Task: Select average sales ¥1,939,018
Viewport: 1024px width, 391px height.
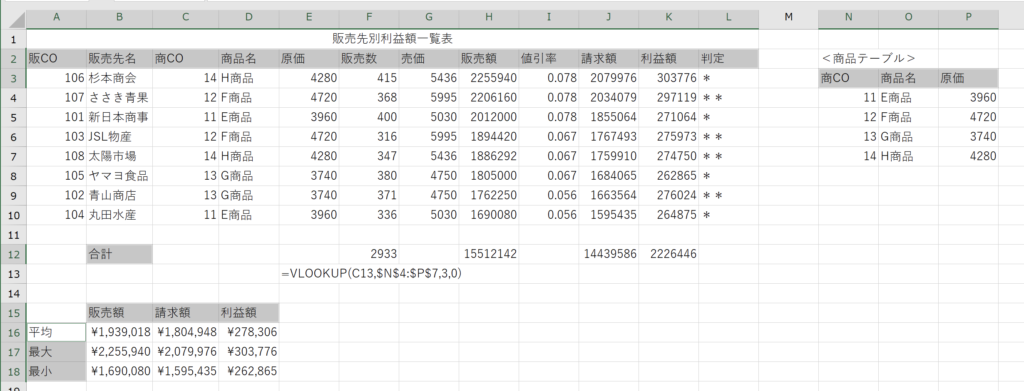Action: coord(120,332)
